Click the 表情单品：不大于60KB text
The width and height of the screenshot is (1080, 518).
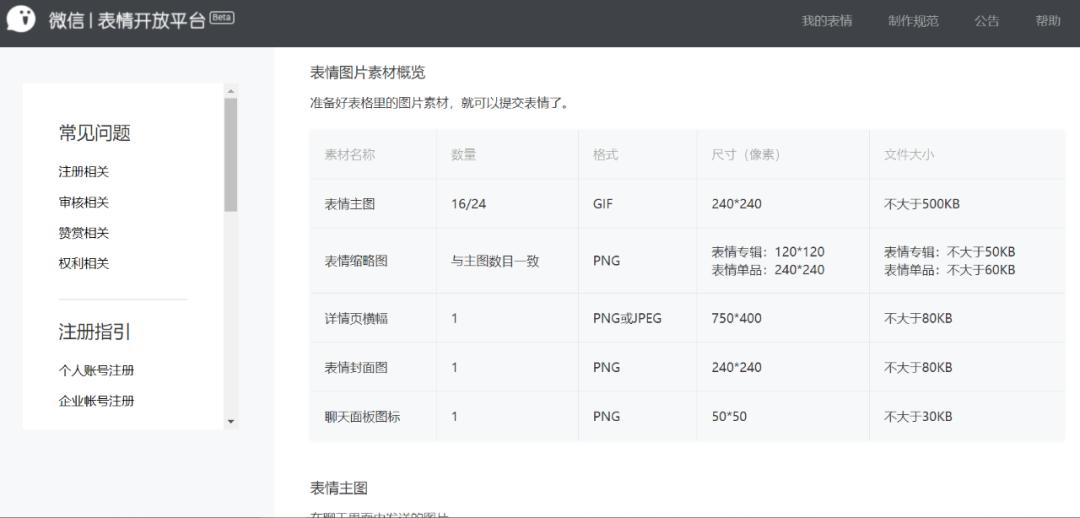(x=950, y=270)
